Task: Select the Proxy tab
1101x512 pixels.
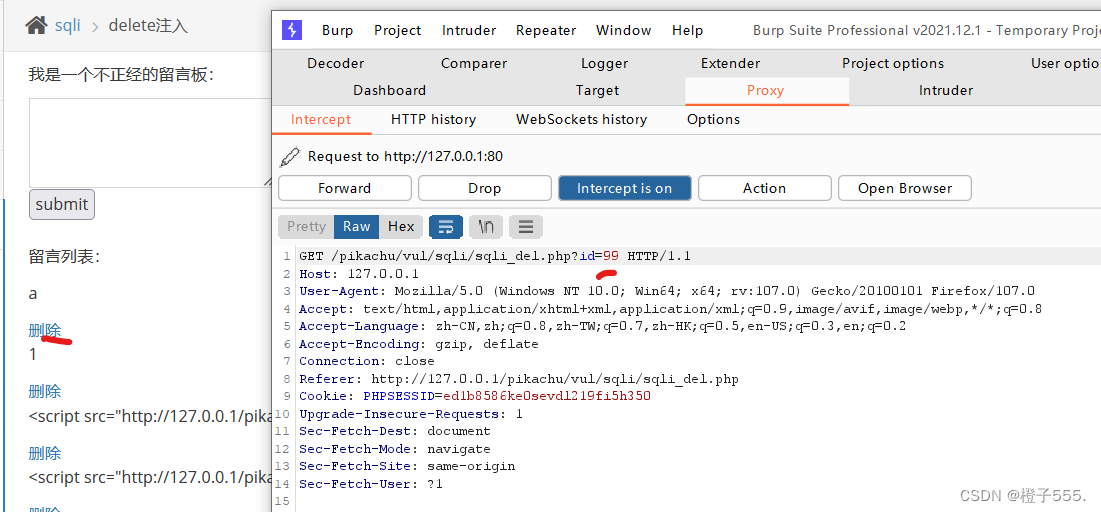Action: tap(766, 91)
